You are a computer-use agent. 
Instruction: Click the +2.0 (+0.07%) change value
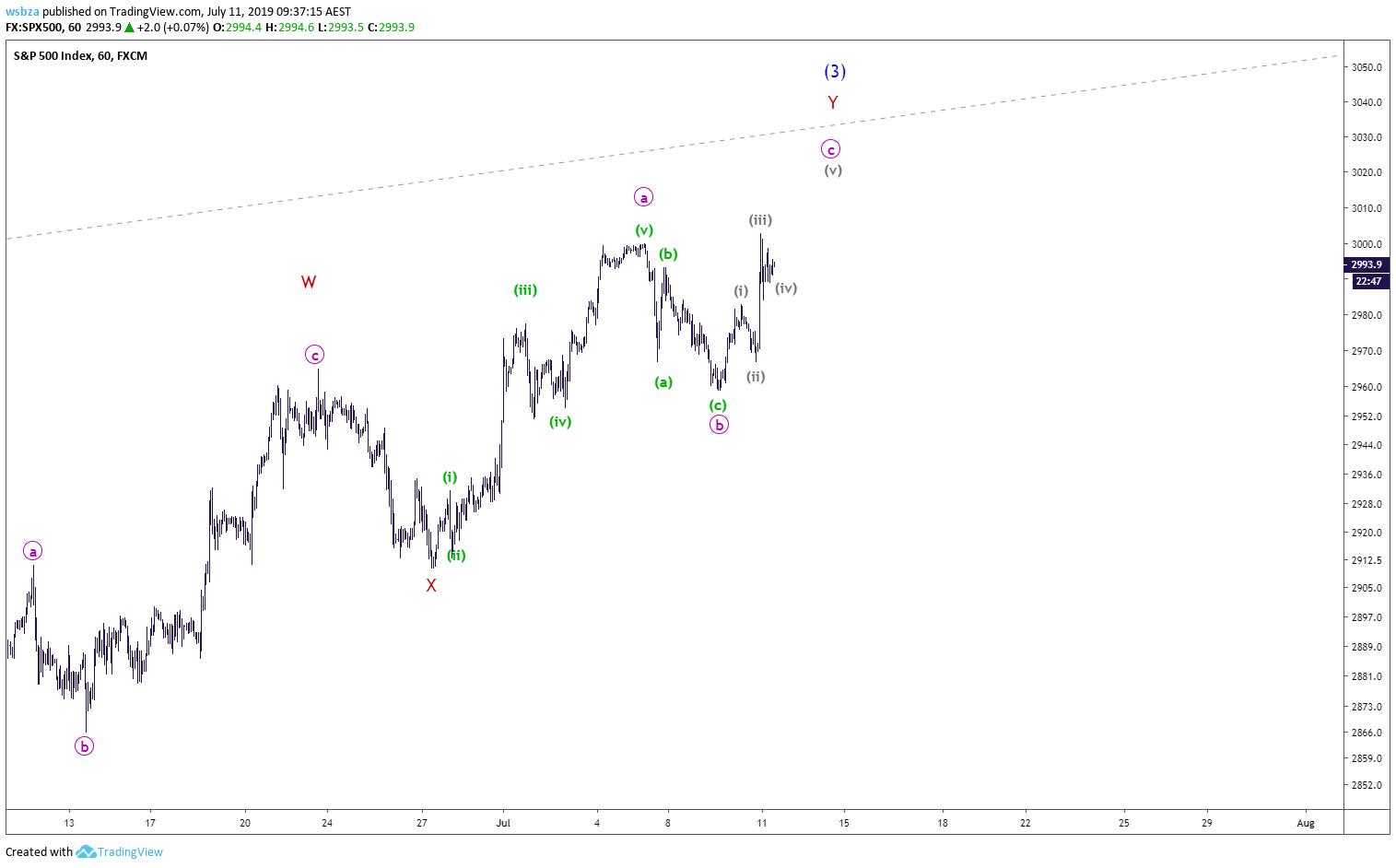pyautogui.click(x=173, y=28)
